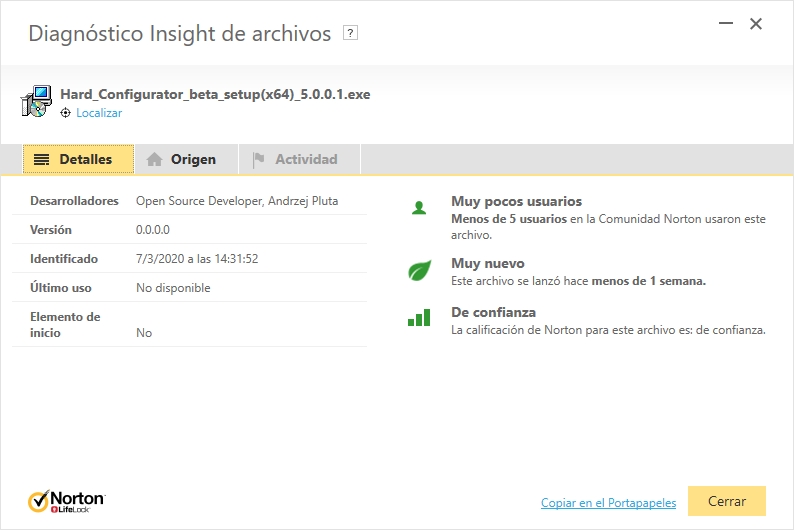Image resolution: width=794 pixels, height=530 pixels.
Task: Open the help question mark icon
Action: tap(350, 33)
